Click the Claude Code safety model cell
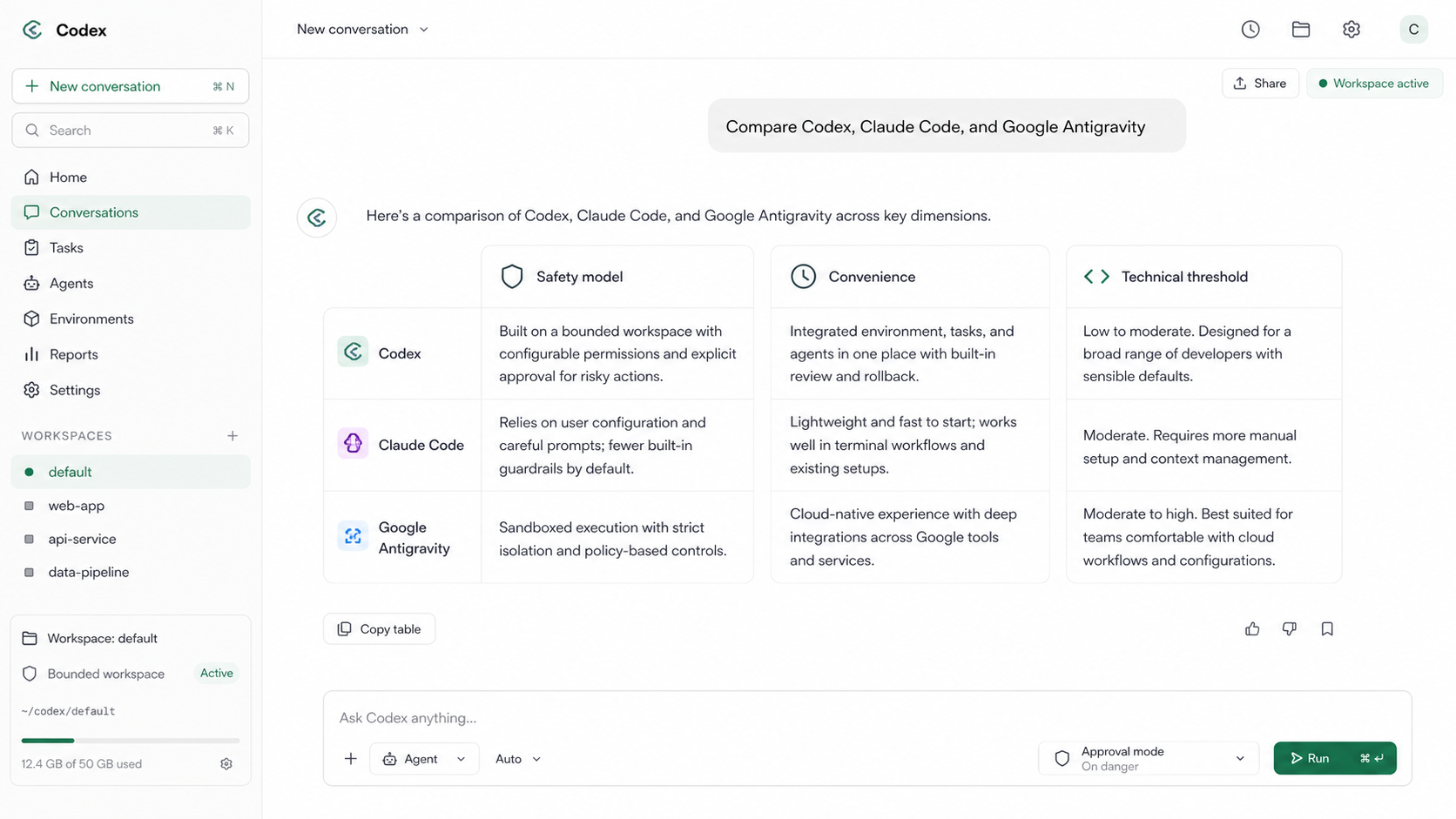Screen dimensions: 1456x819 pyautogui.click(x=617, y=445)
